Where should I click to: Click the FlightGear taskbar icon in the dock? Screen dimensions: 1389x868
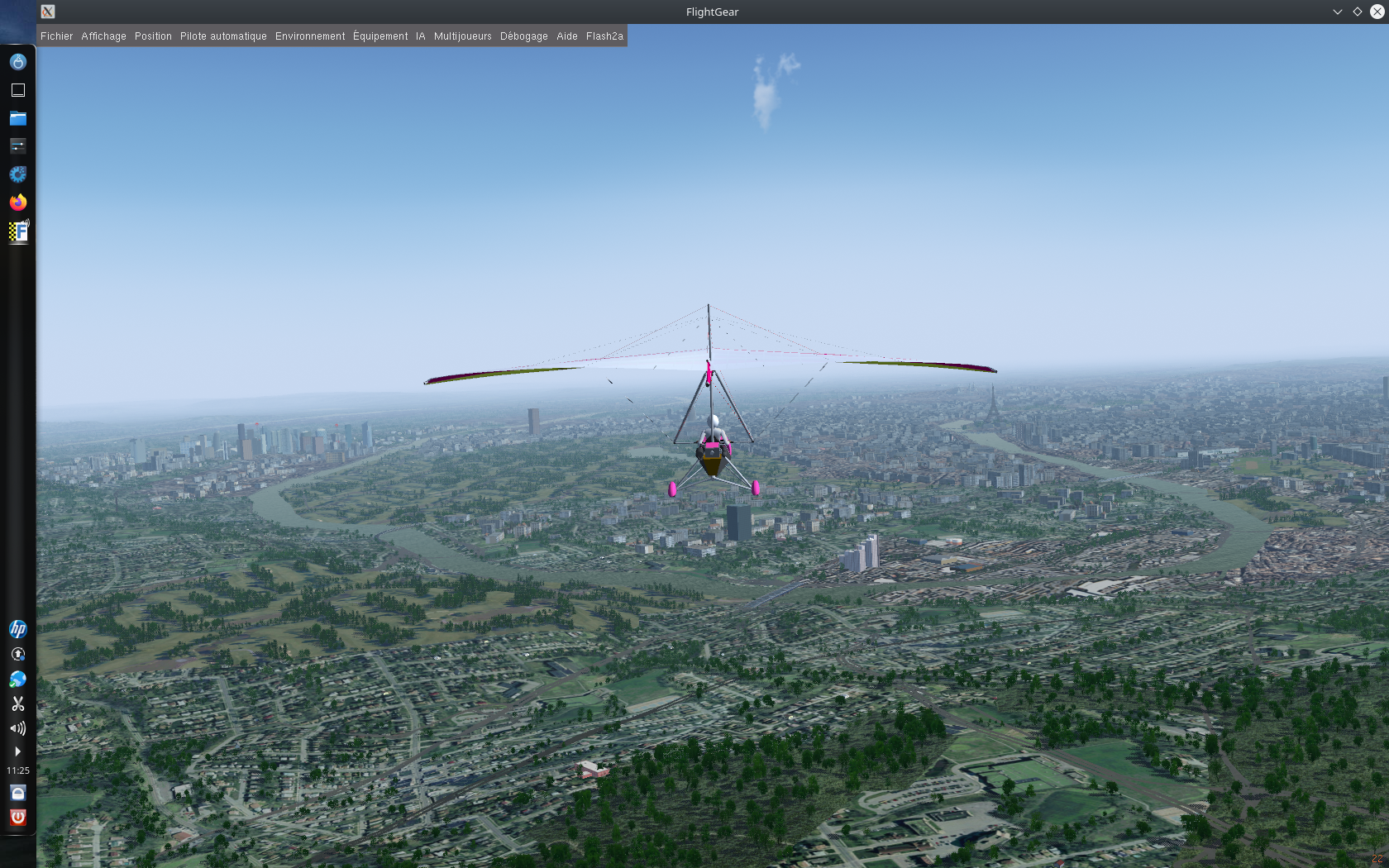click(x=18, y=231)
